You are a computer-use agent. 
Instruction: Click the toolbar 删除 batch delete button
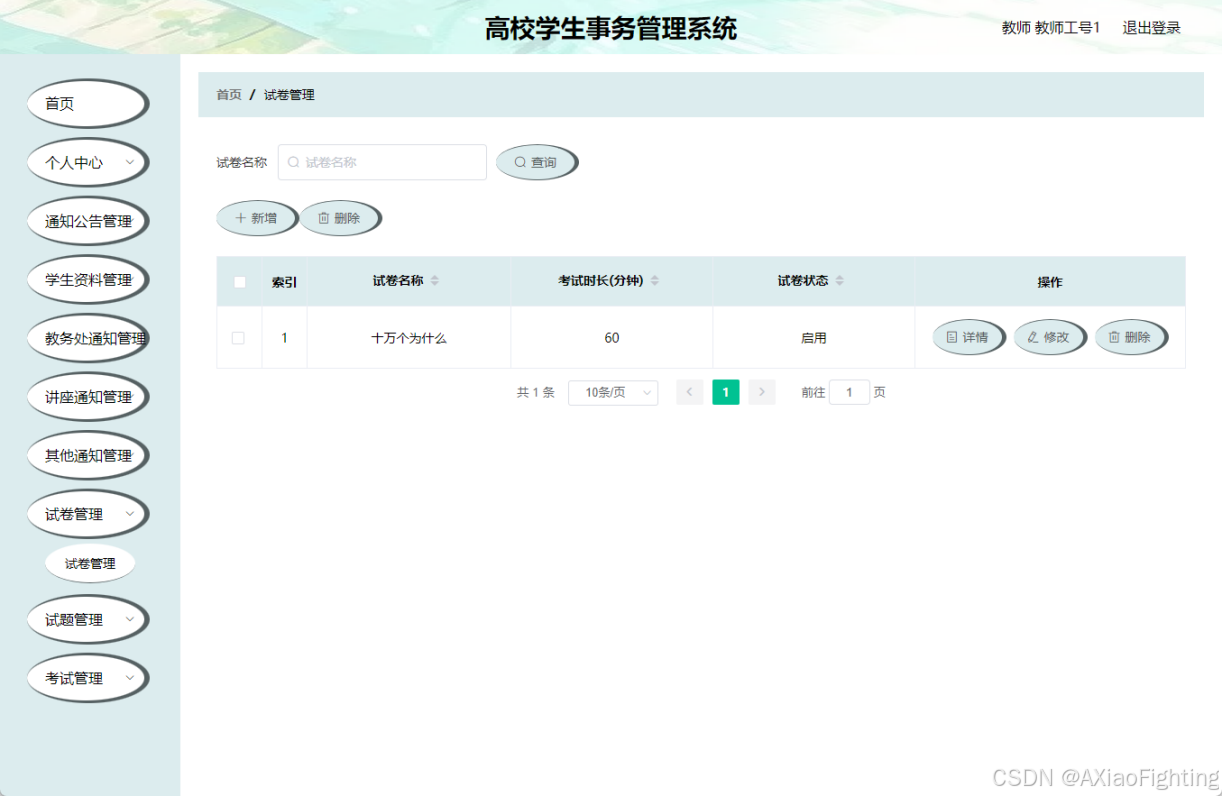(x=340, y=218)
